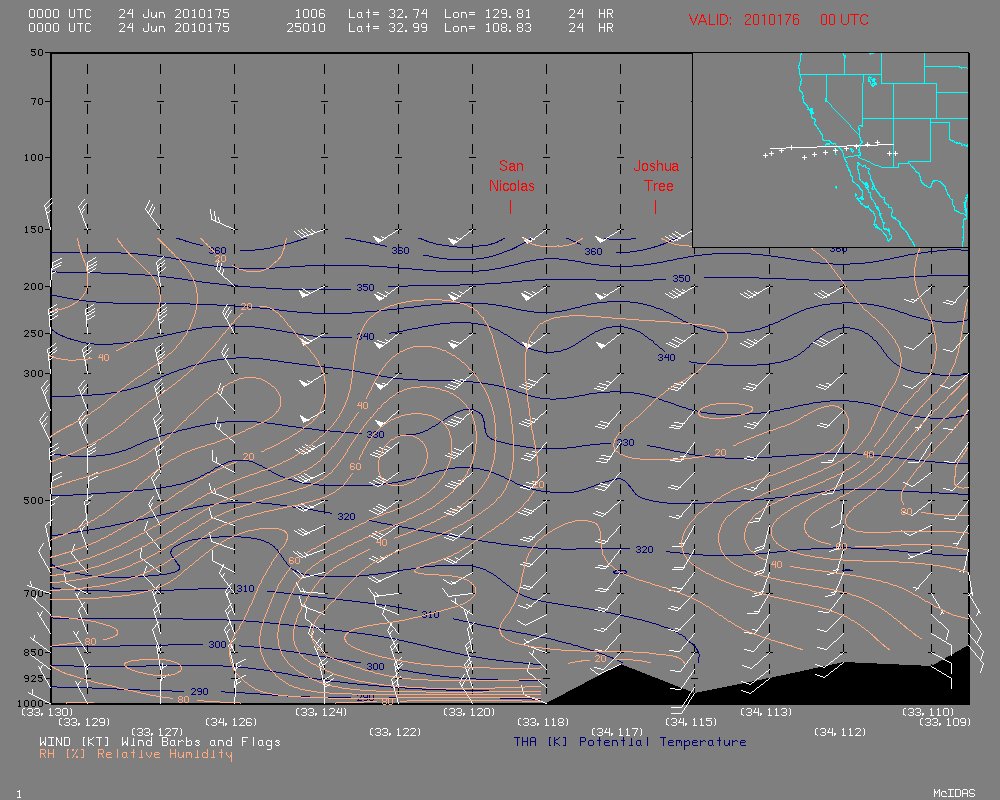Image resolution: width=1000 pixels, height=800 pixels.
Task: Click the 1006 header value
Action: [x=310, y=13]
